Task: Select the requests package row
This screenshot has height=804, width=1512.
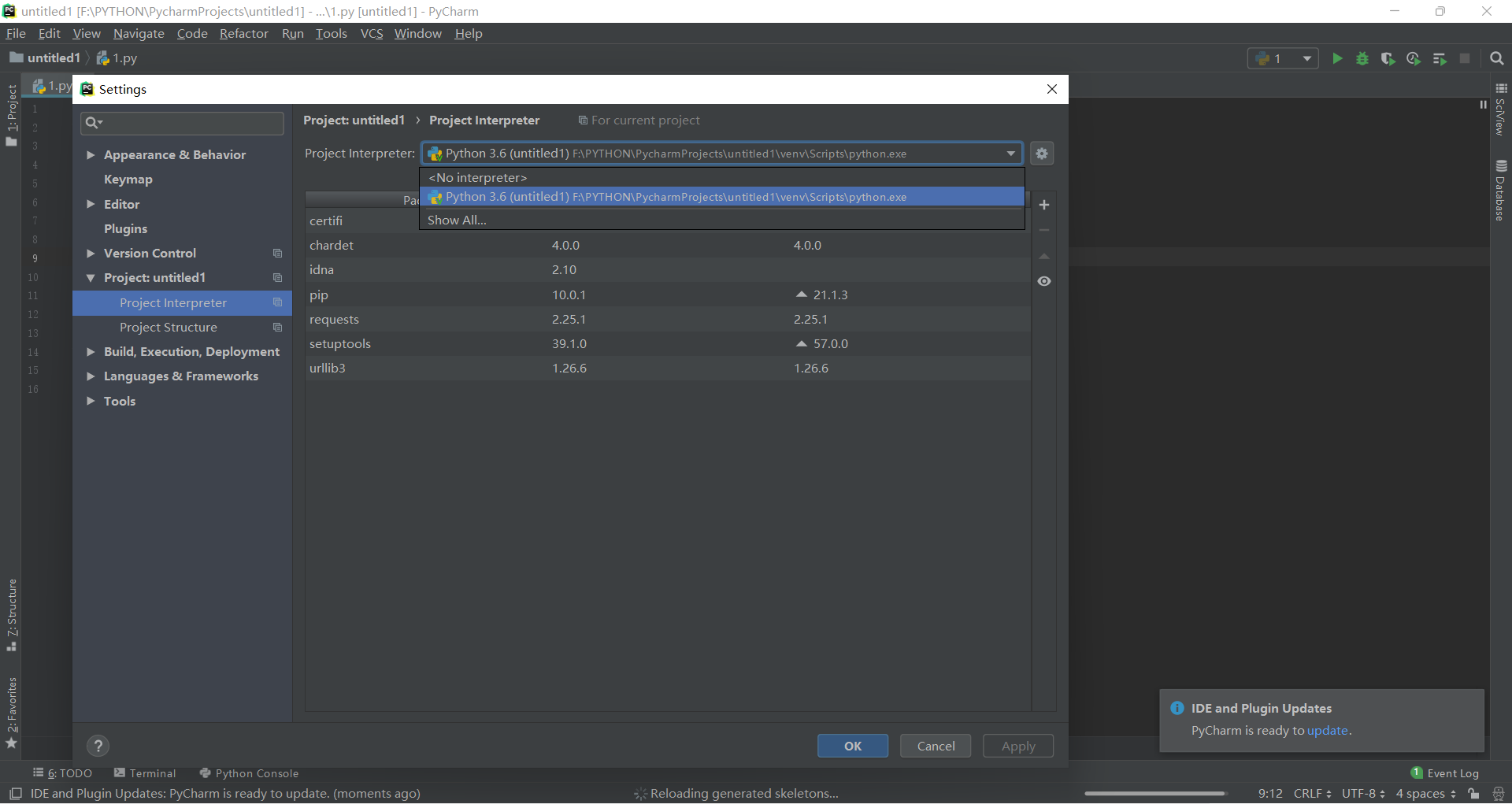Action: [x=668, y=320]
